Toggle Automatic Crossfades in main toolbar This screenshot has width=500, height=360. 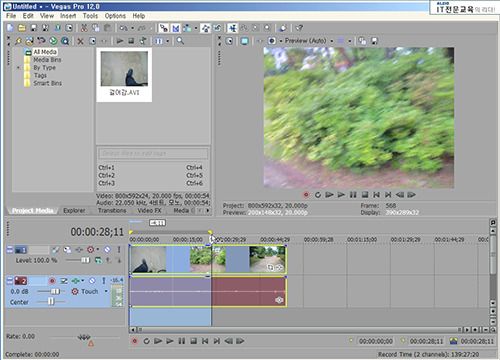pos(176,28)
